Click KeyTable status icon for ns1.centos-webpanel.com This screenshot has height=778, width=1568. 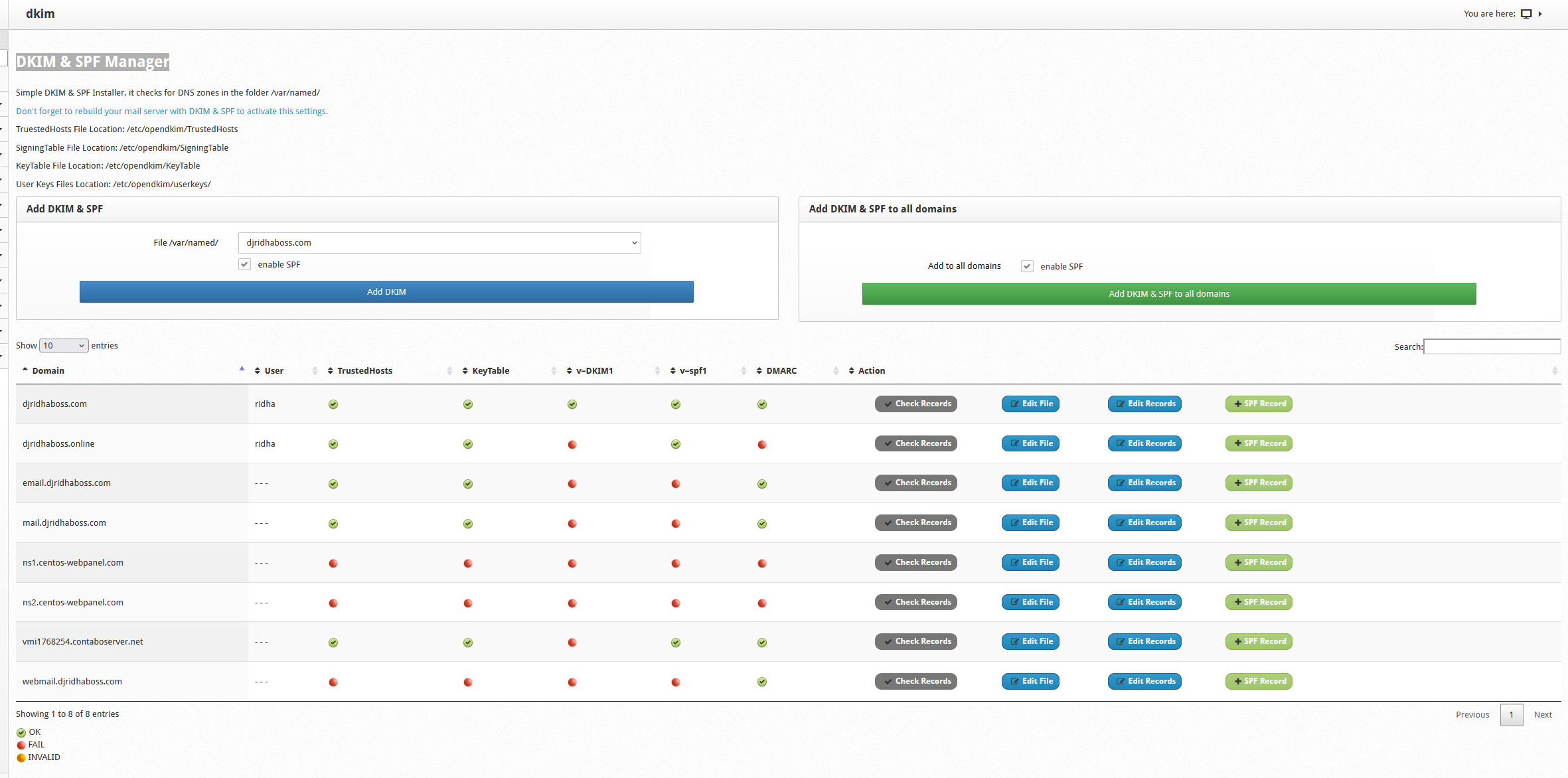click(468, 564)
